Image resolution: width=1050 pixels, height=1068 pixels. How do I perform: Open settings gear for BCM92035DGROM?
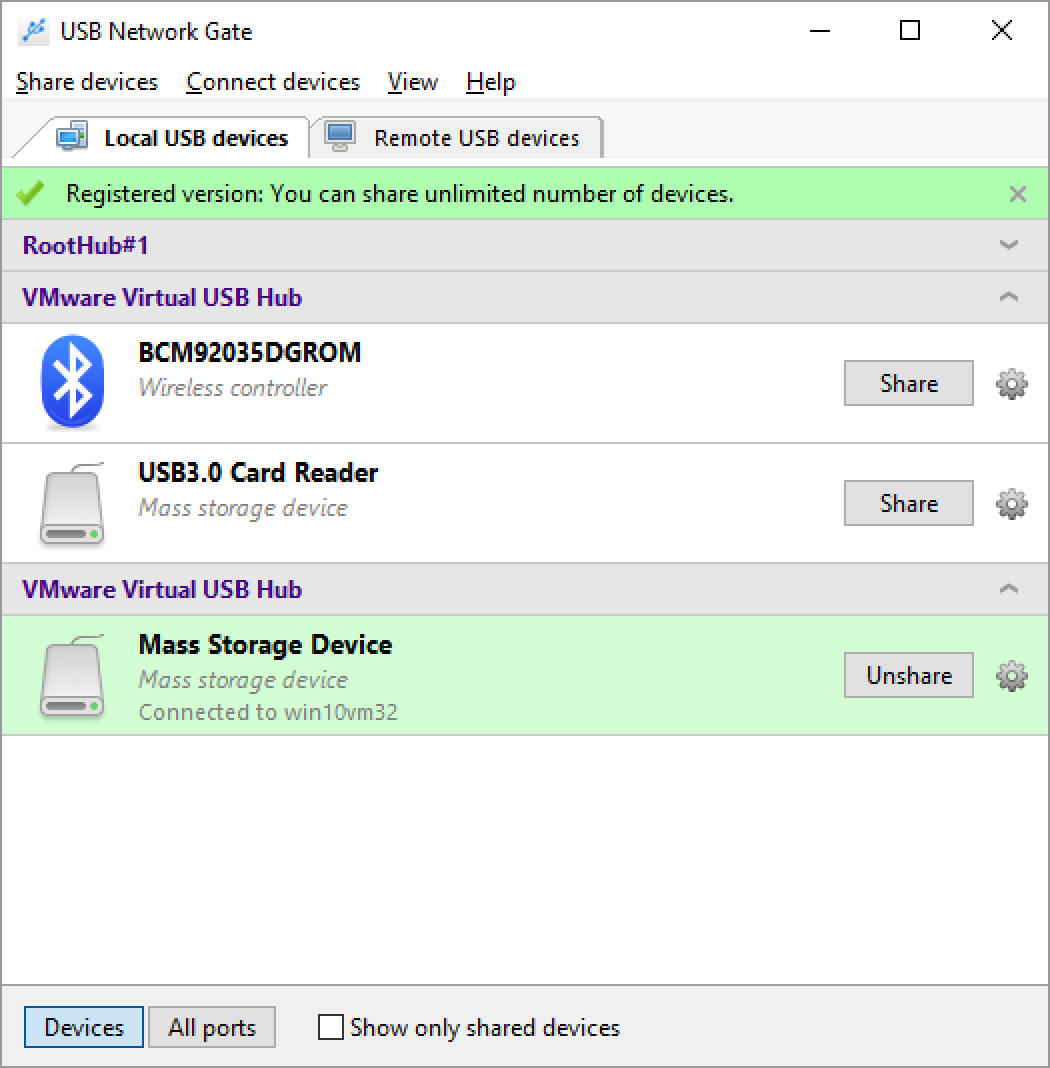coord(1011,383)
